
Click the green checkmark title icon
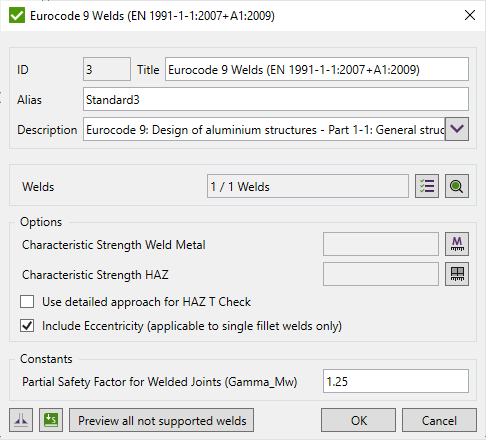(x=17, y=15)
